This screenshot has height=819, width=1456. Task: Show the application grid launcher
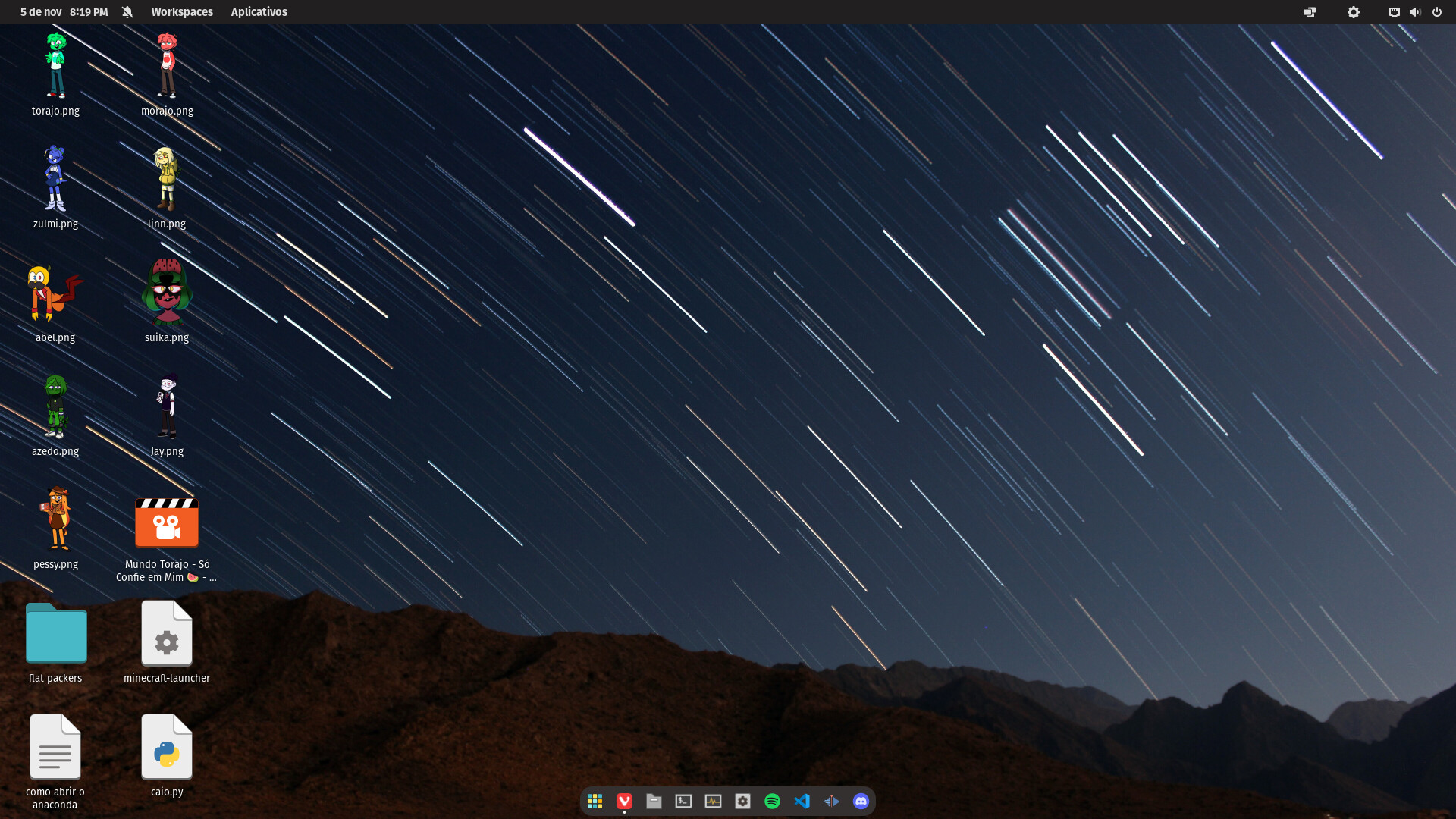pos(595,801)
